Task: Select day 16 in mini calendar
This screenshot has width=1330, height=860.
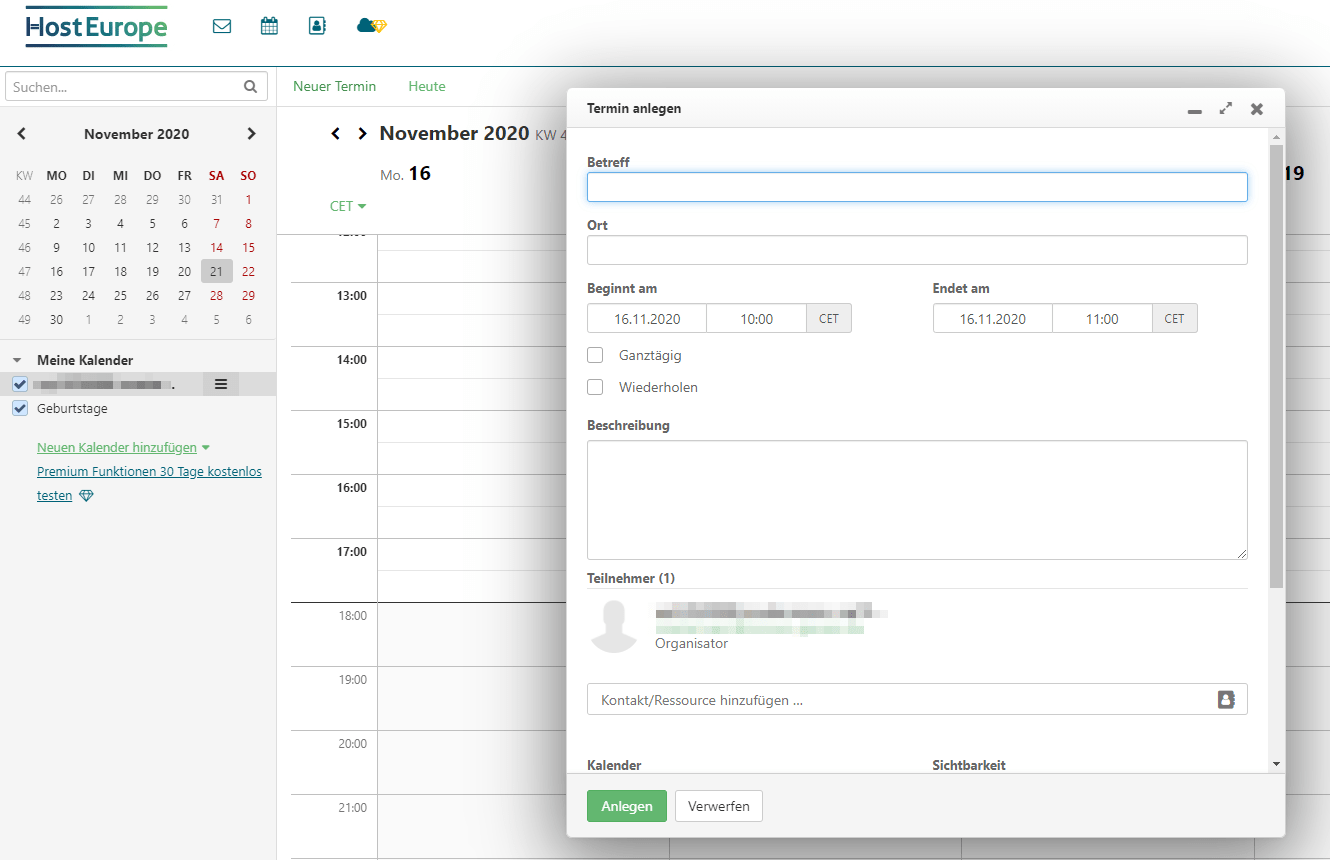Action: (57, 271)
